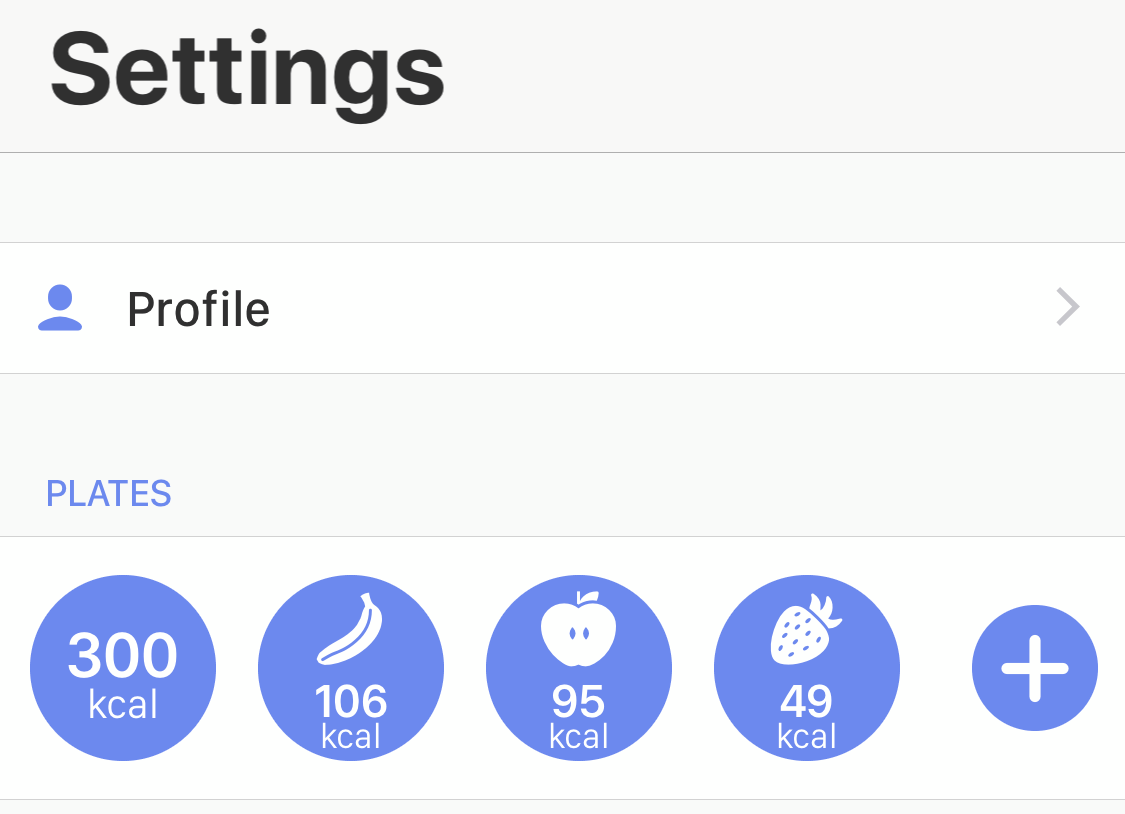
Task: Add a new plate with the plus icon
Action: click(1035, 668)
